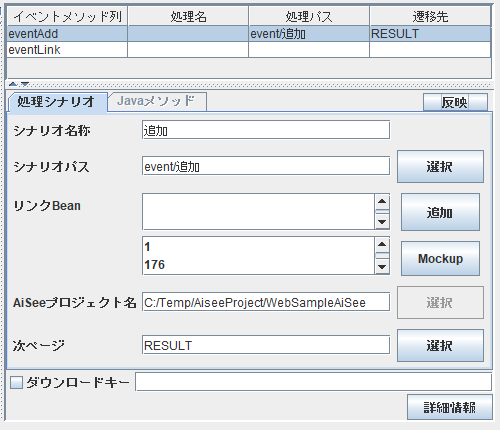Expand split pane with the down triangle
This screenshot has width=500, height=430.
pos(25,84)
